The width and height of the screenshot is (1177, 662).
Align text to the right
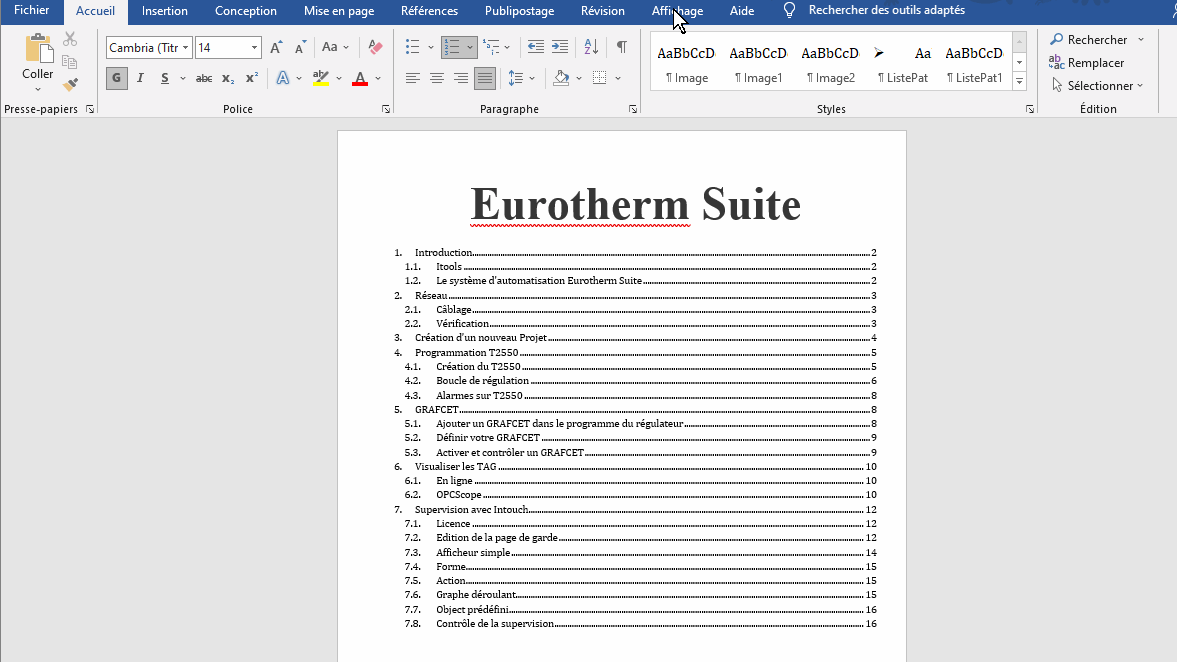pyautogui.click(x=461, y=78)
